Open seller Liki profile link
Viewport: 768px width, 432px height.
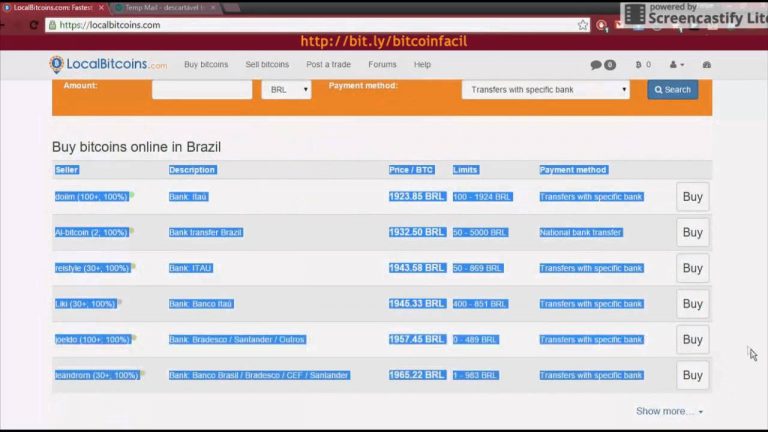click(86, 304)
